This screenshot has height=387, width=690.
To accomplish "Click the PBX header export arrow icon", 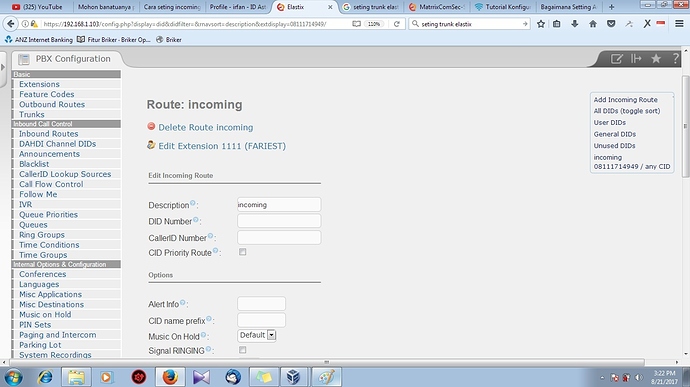I will [x=636, y=59].
